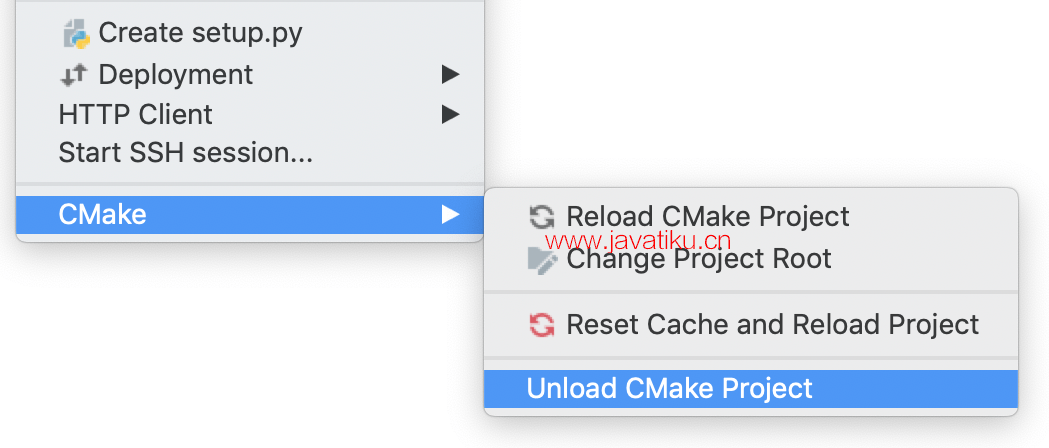
Task: Choose the HTTP Client menu item
Action: [x=250, y=114]
